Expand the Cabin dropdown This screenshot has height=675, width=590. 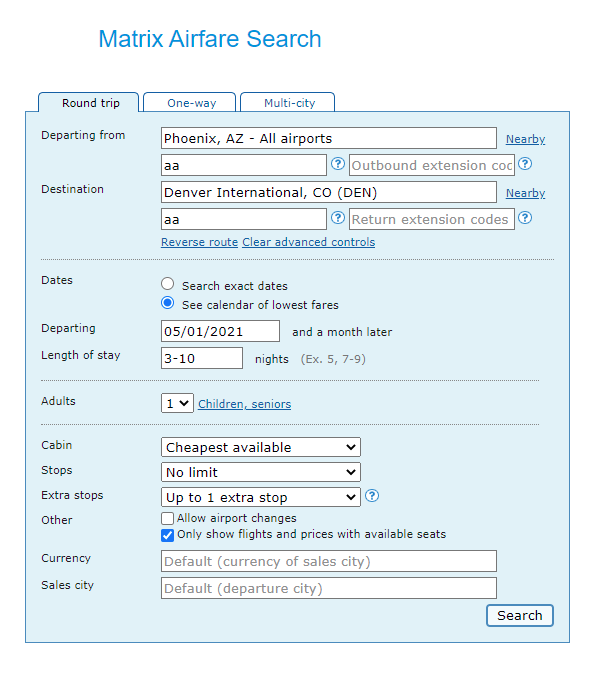[261, 447]
